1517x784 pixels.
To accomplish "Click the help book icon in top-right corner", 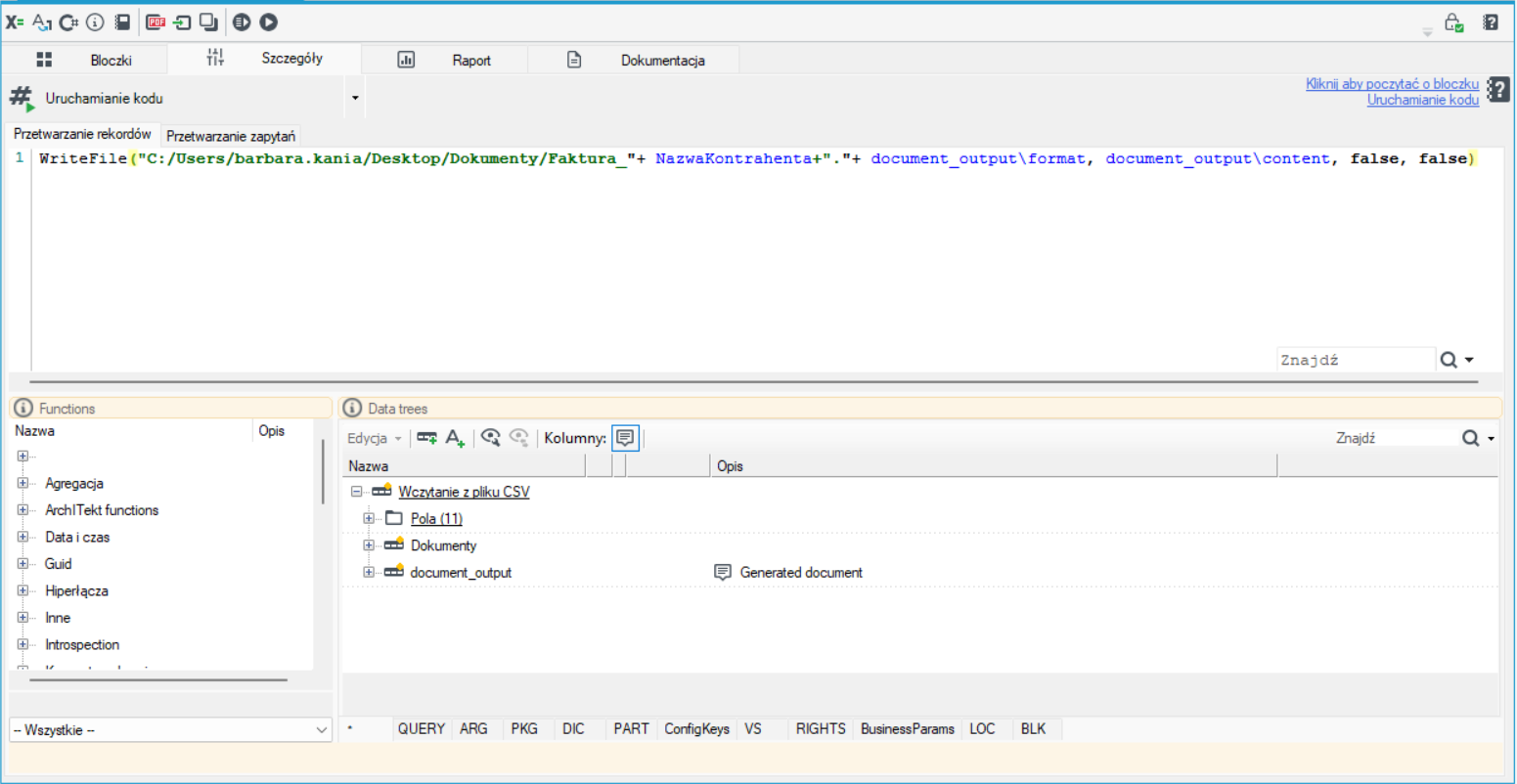I will [1491, 22].
